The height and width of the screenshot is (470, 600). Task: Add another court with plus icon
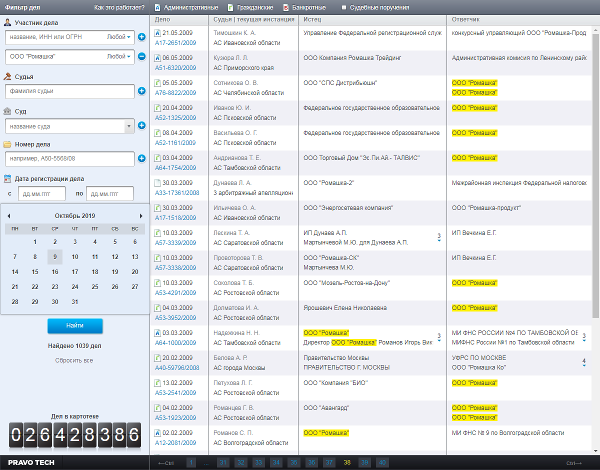[142, 126]
